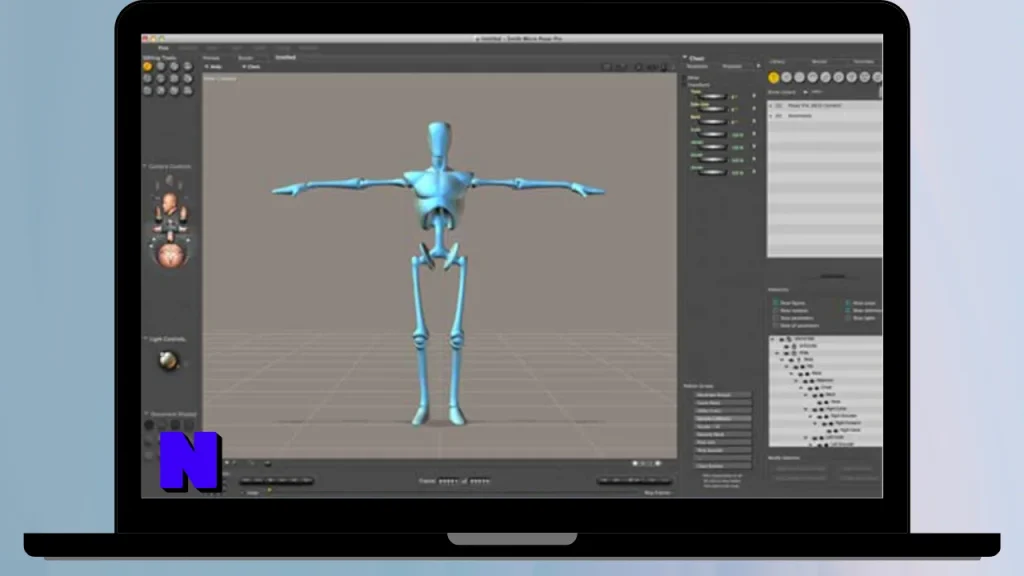Open the Pose room tab
Screen dimensions: 1024x576
pyautogui.click(x=163, y=48)
